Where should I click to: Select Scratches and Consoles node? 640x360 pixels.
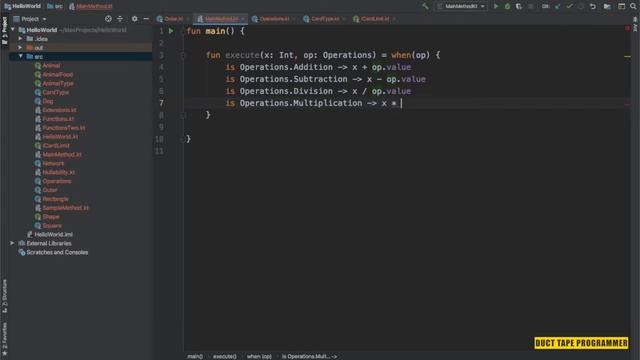click(57, 252)
